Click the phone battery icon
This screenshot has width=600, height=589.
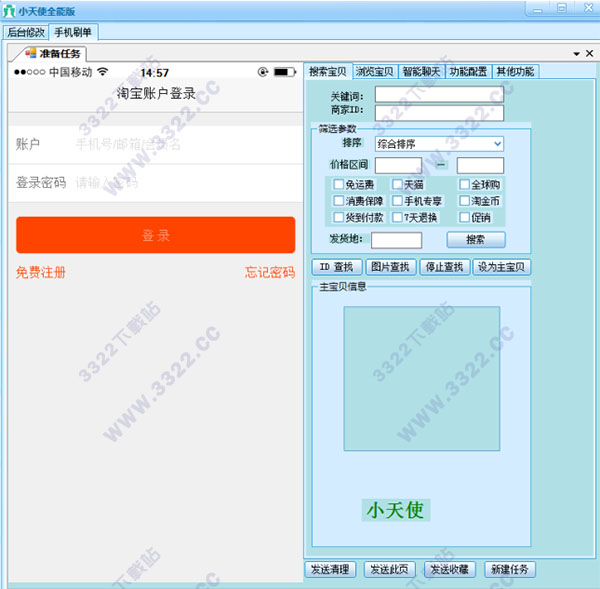285,72
